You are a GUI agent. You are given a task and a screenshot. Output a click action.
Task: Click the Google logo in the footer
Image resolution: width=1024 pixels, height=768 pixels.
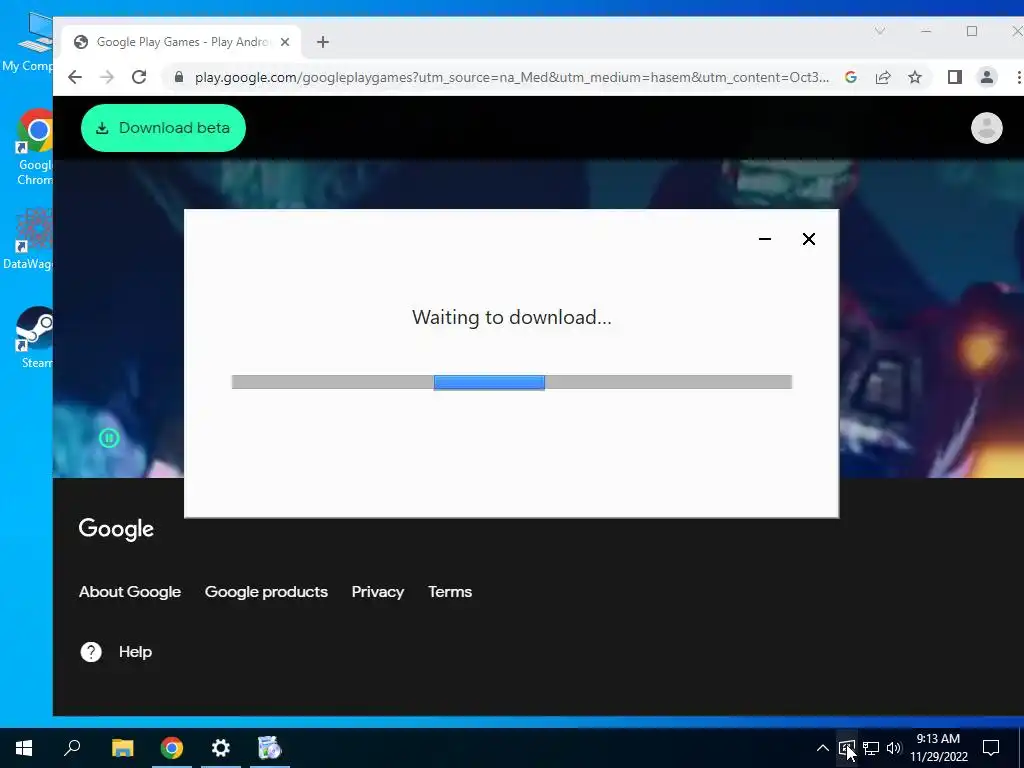(116, 529)
